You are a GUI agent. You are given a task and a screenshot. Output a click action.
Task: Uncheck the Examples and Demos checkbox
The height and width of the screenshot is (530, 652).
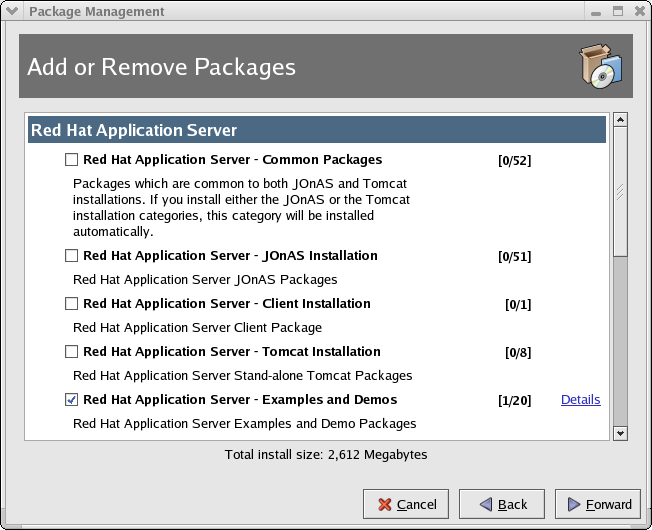71,399
